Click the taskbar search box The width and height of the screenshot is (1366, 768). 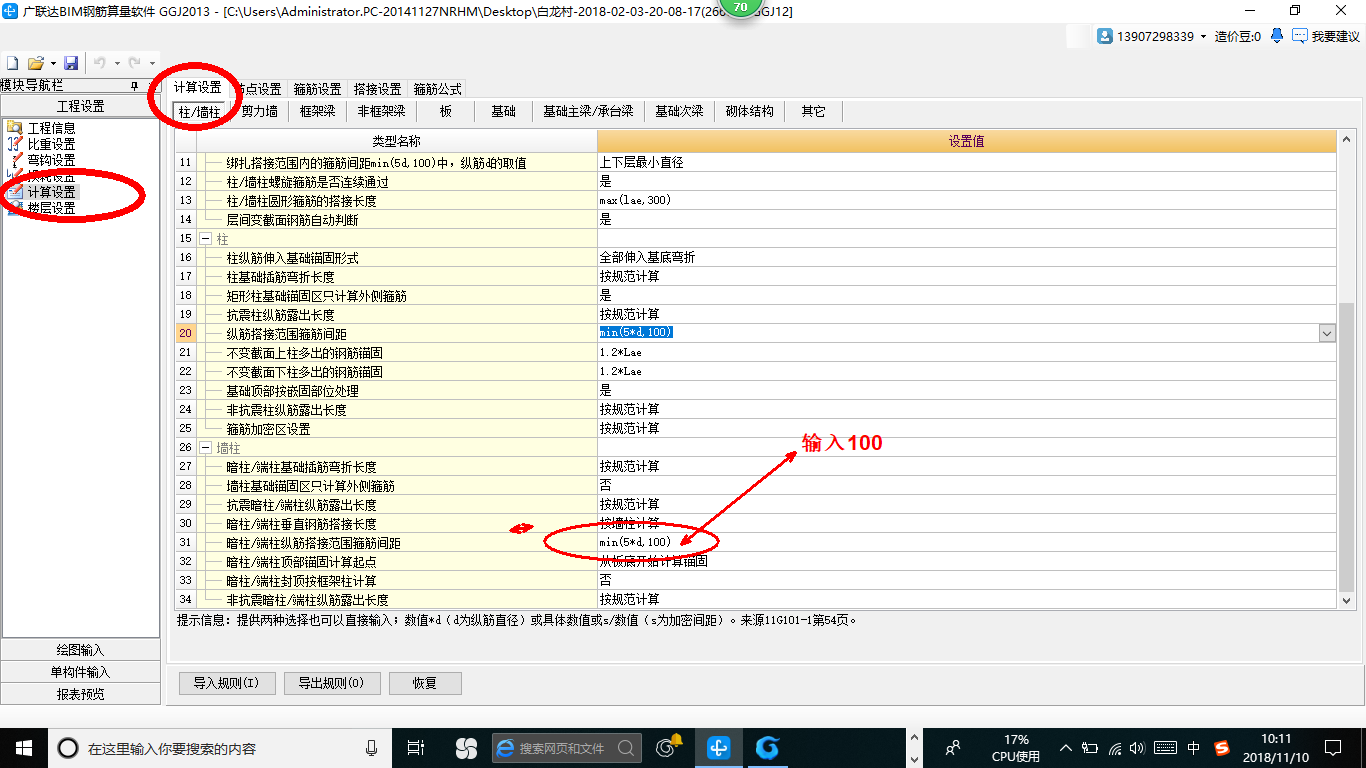coord(220,747)
